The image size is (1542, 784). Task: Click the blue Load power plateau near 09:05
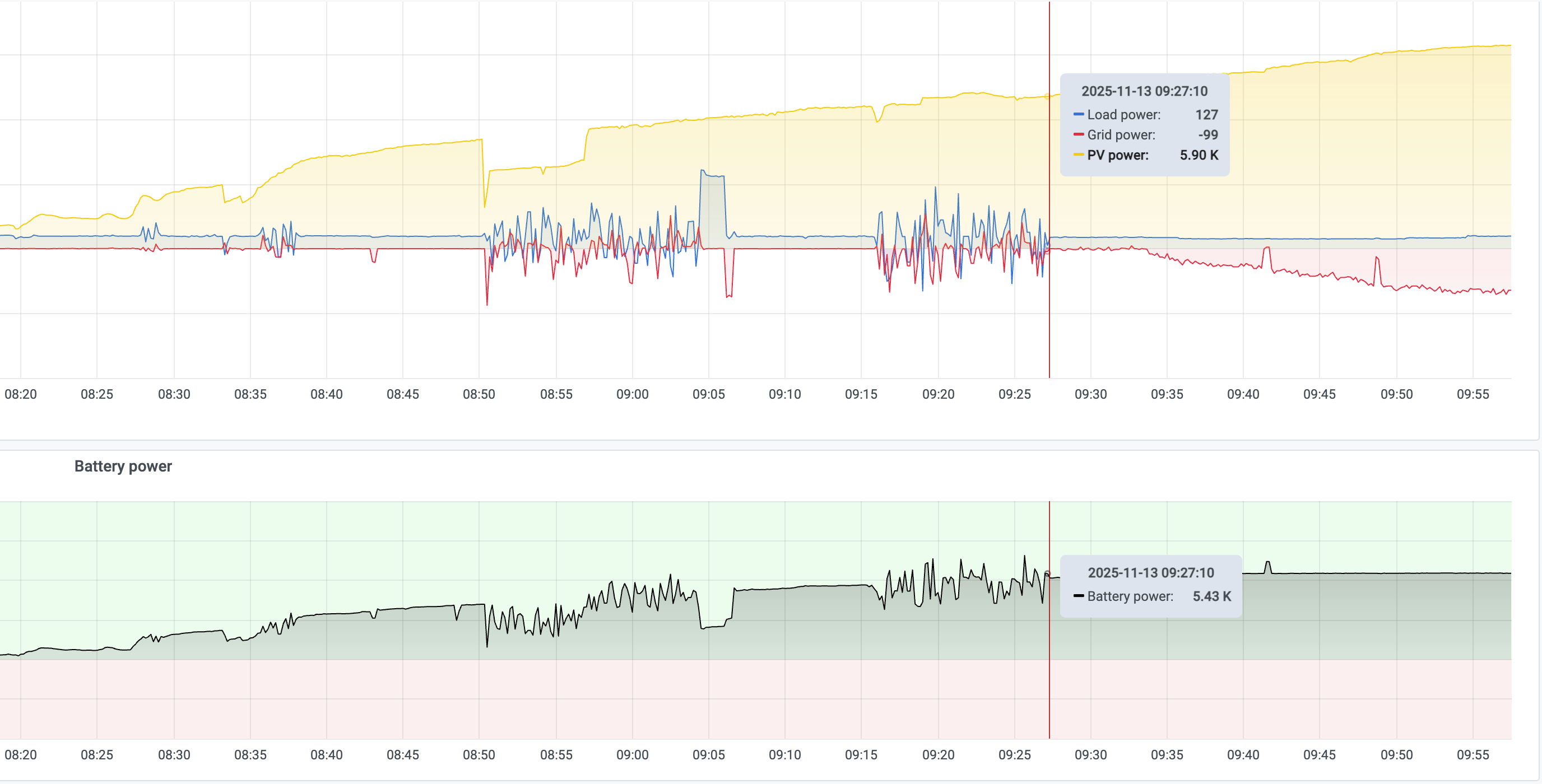click(713, 175)
